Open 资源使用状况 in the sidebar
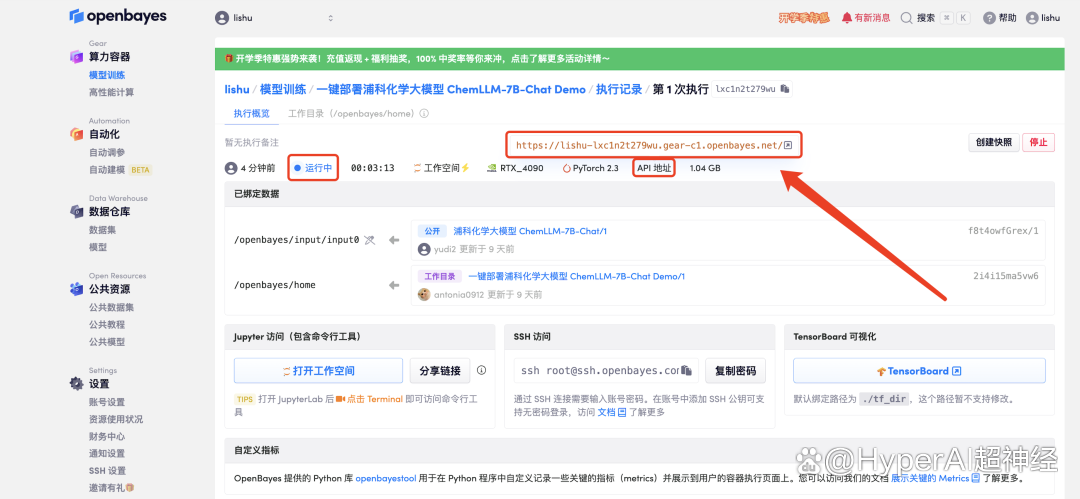 coord(116,419)
